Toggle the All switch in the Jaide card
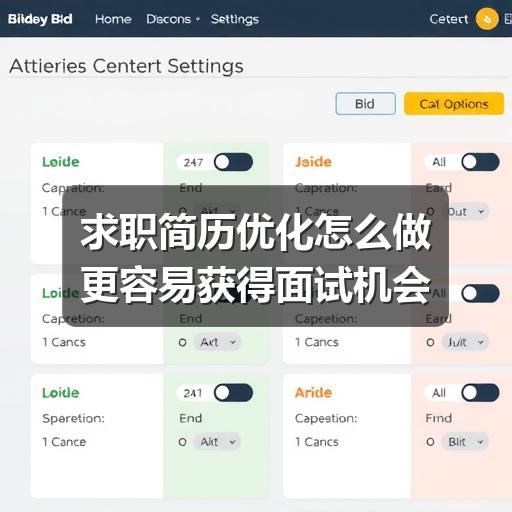The image size is (512, 512). 480,162
